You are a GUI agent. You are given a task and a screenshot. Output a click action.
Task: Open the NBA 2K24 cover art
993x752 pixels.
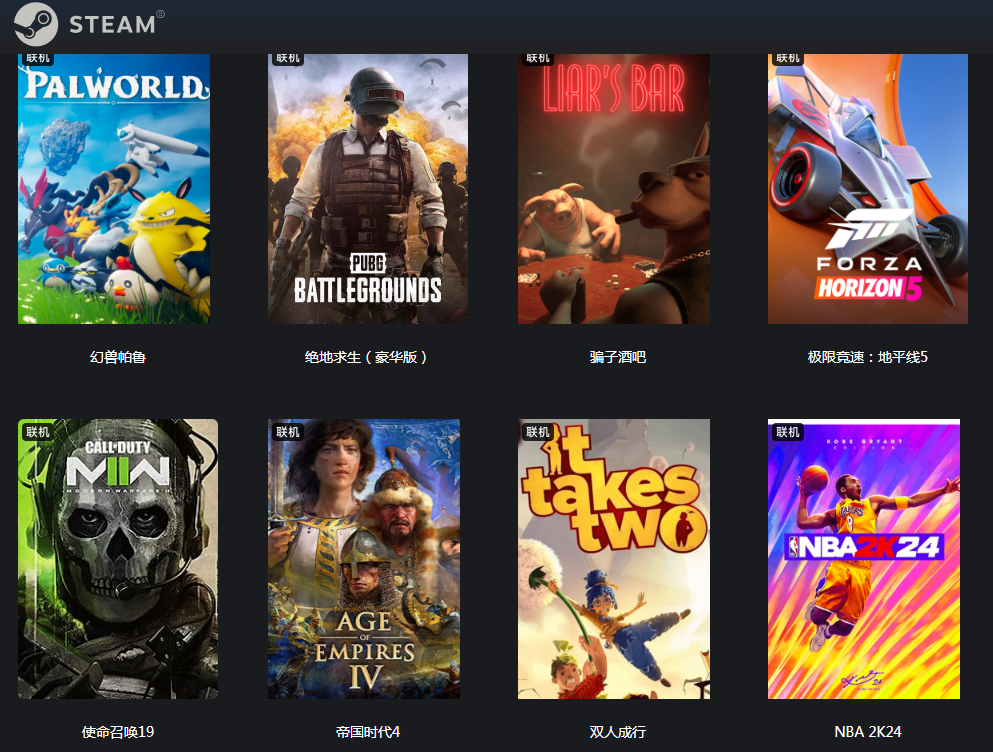(864, 559)
